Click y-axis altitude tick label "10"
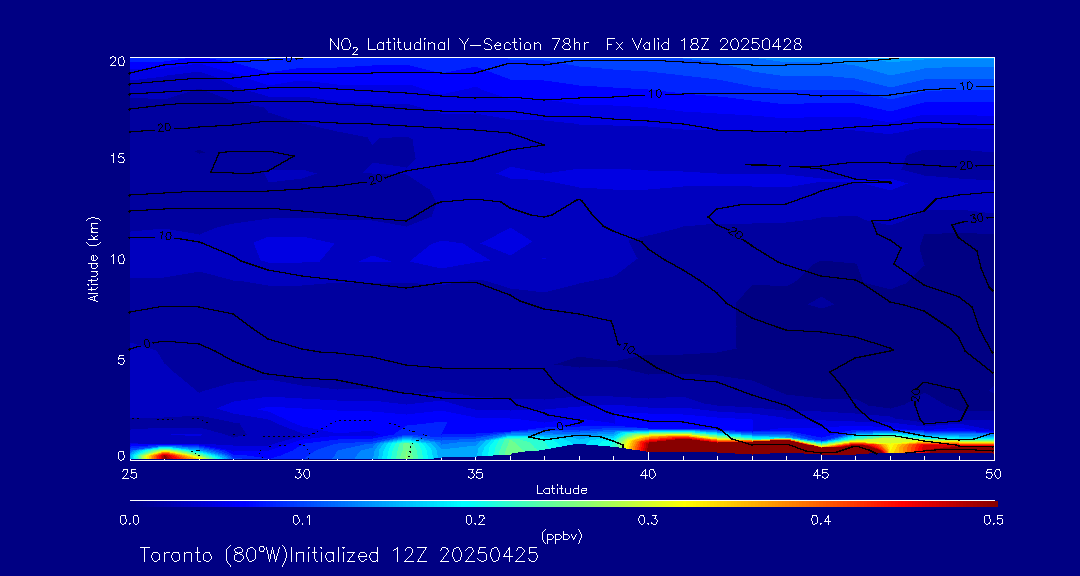This screenshot has width=1080, height=576. point(117,259)
